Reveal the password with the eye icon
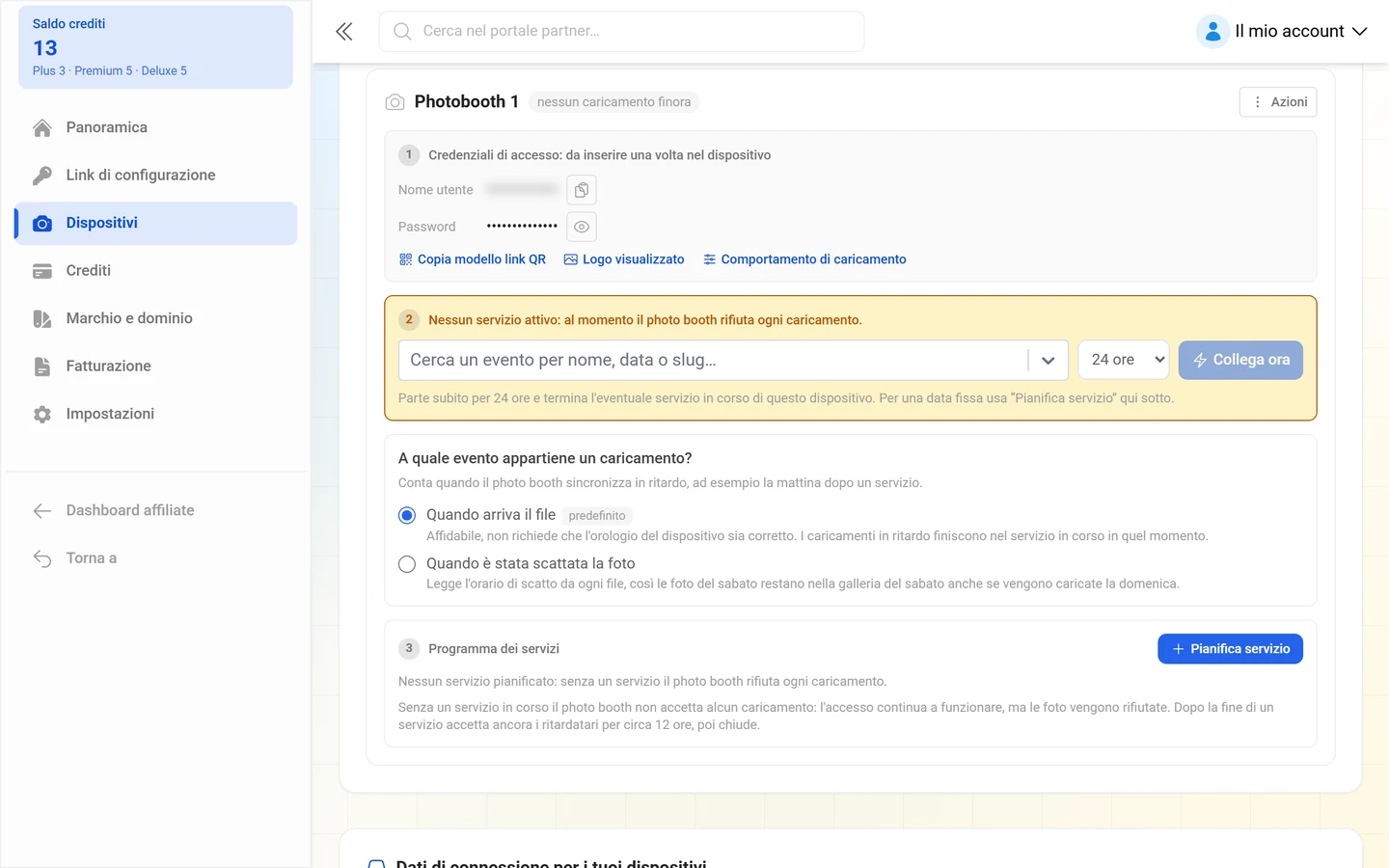Image resolution: width=1389 pixels, height=868 pixels. (582, 227)
